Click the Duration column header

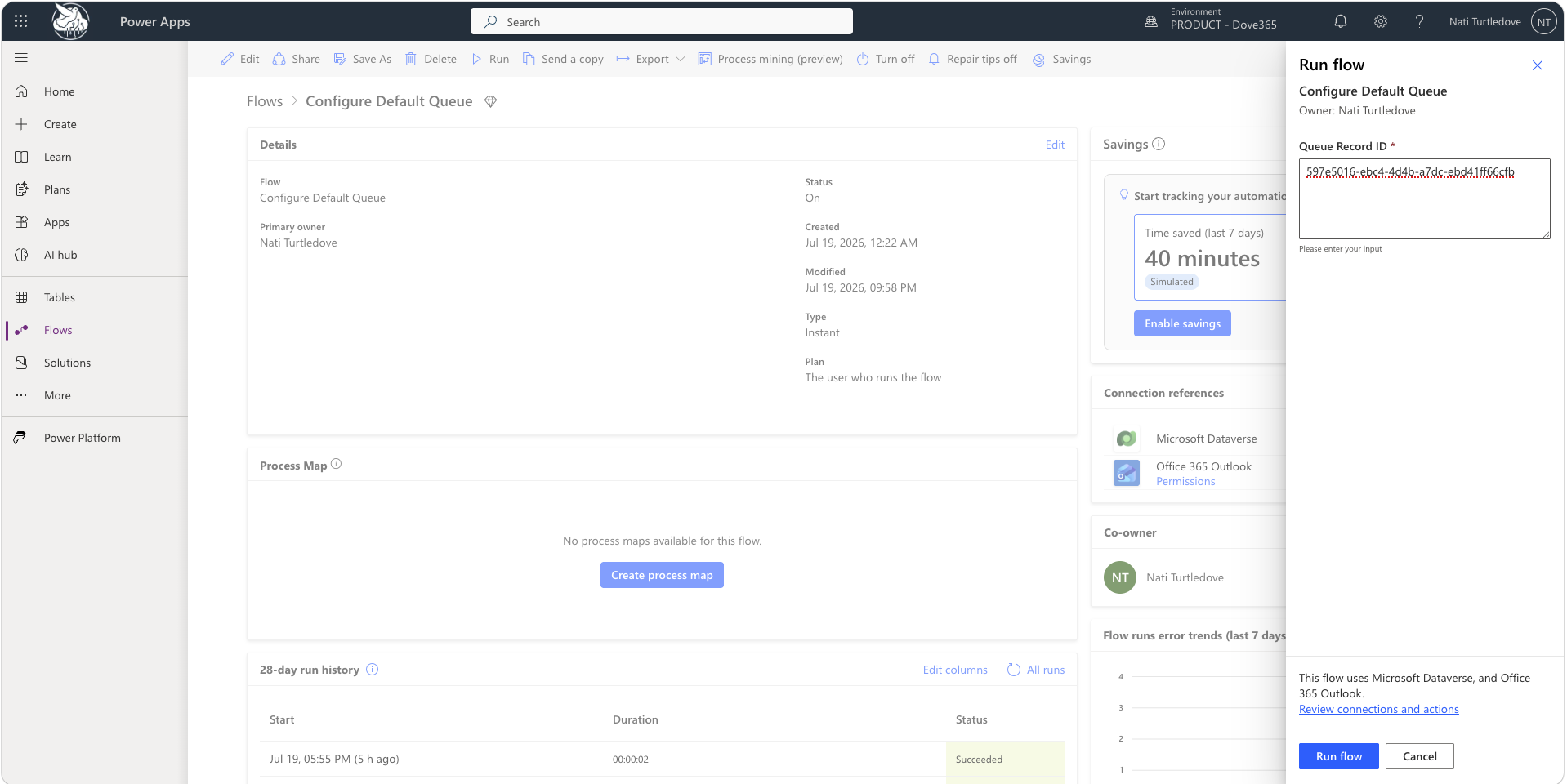(636, 719)
